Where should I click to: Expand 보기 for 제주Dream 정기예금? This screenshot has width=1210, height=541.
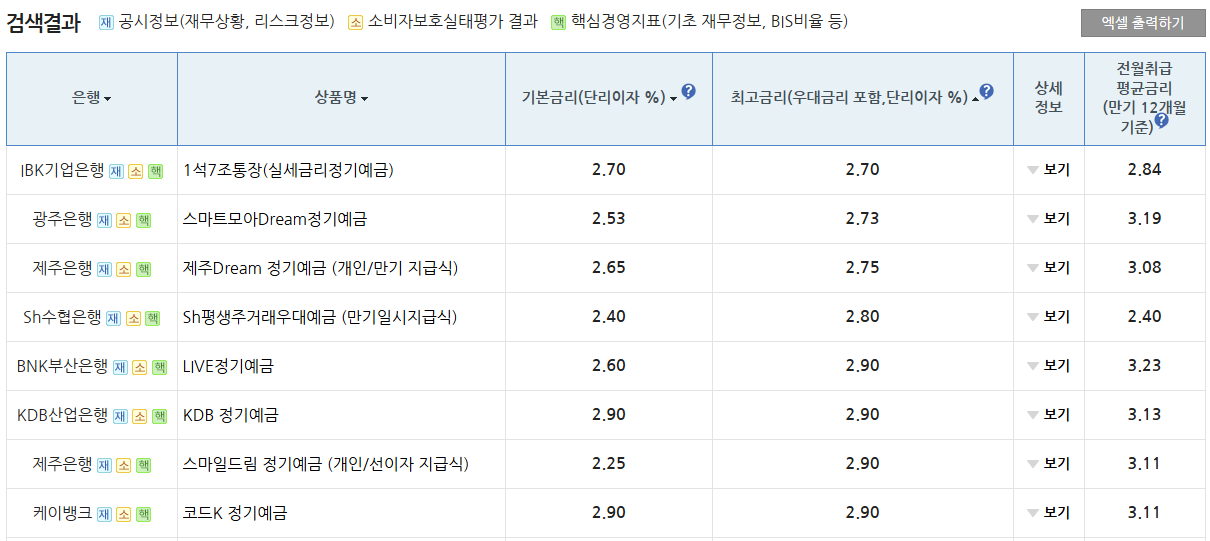pyautogui.click(x=1048, y=268)
